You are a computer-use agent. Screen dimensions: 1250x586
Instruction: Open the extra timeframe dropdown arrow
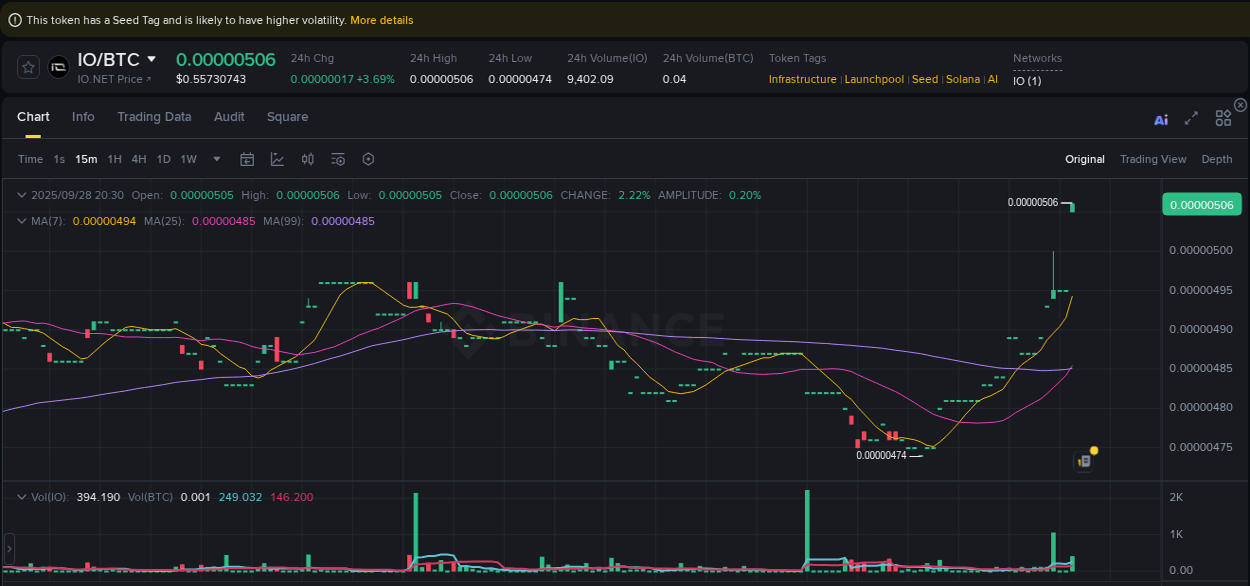click(x=216, y=159)
